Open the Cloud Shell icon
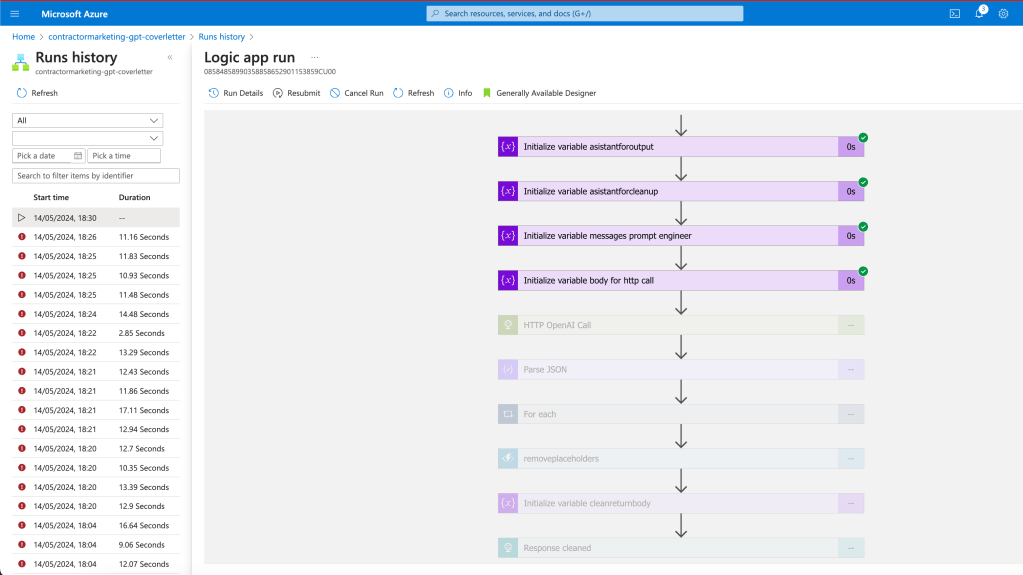Viewport: 1023px width, 575px height. click(954, 14)
